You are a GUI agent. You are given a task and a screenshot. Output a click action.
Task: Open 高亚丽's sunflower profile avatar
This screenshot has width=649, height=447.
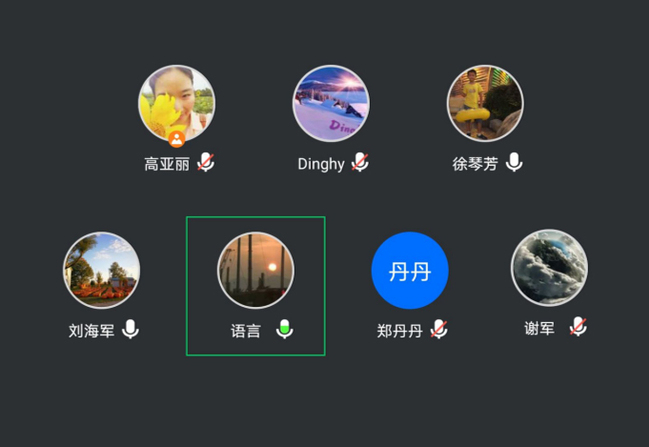tap(177, 103)
